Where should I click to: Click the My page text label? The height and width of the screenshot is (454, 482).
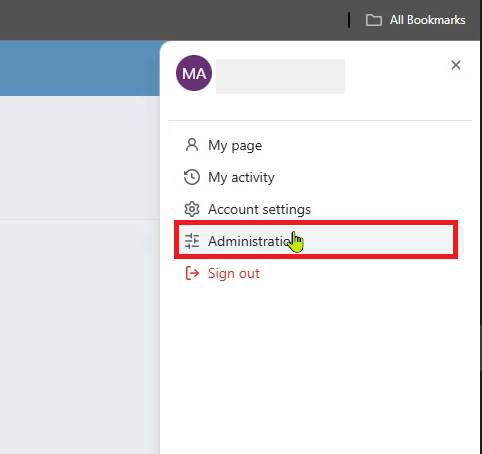click(x=235, y=146)
